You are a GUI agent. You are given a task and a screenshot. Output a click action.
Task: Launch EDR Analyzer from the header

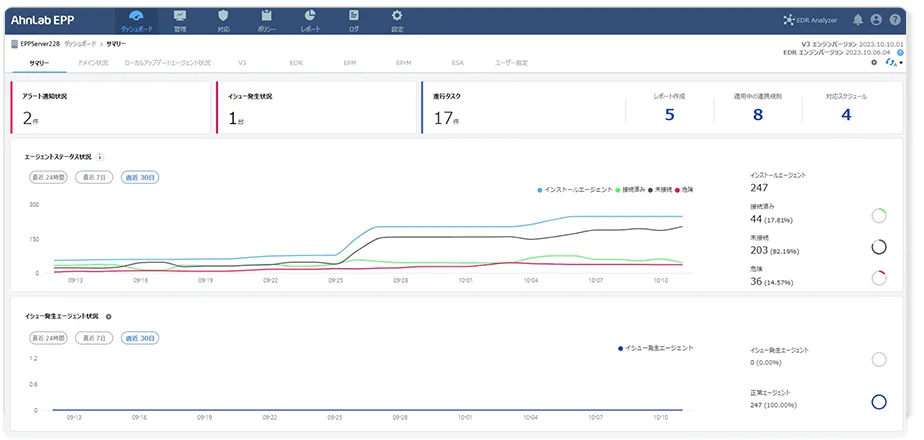(x=810, y=20)
